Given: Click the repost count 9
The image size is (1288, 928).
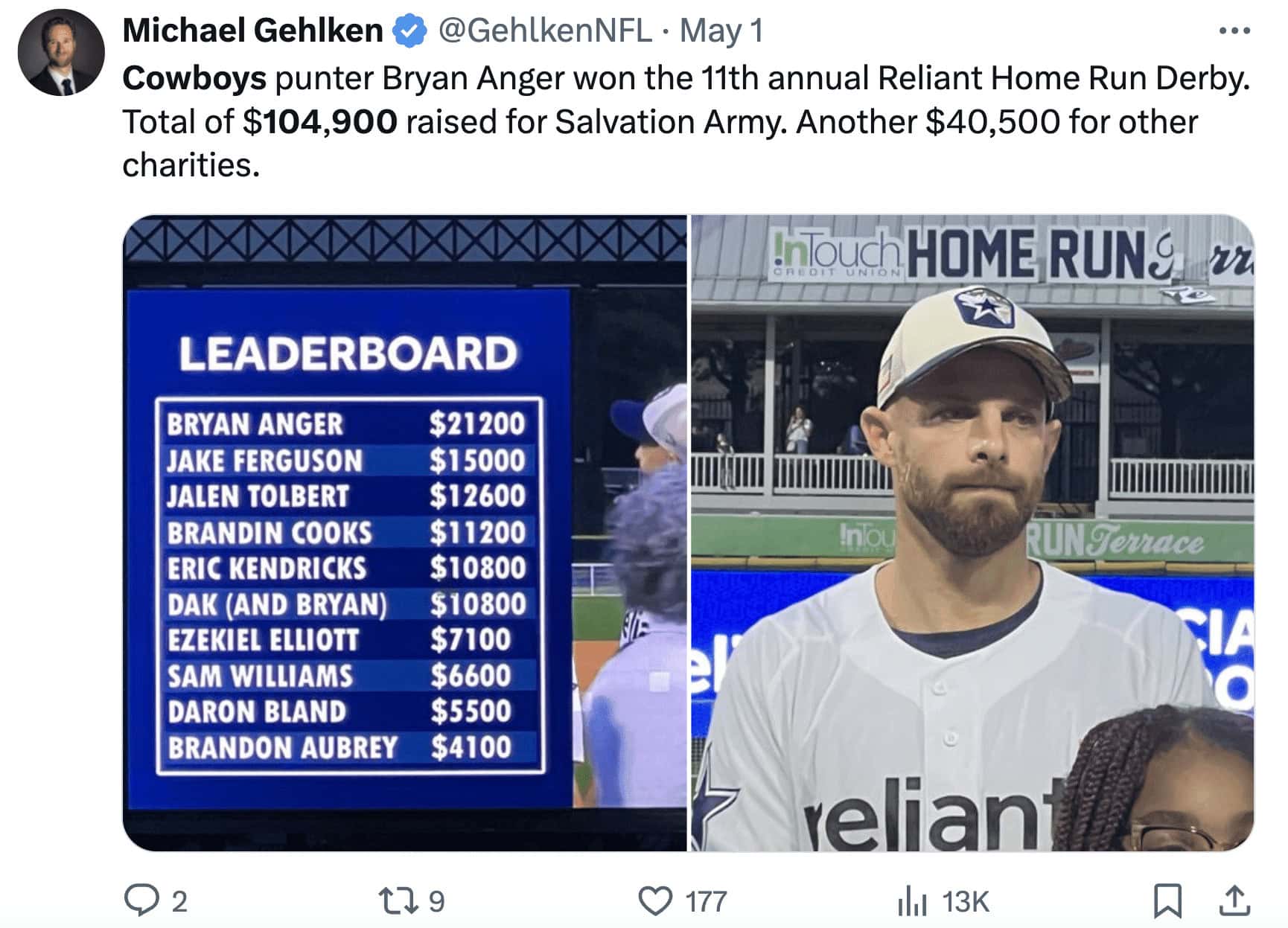Looking at the screenshot, I should tap(437, 902).
